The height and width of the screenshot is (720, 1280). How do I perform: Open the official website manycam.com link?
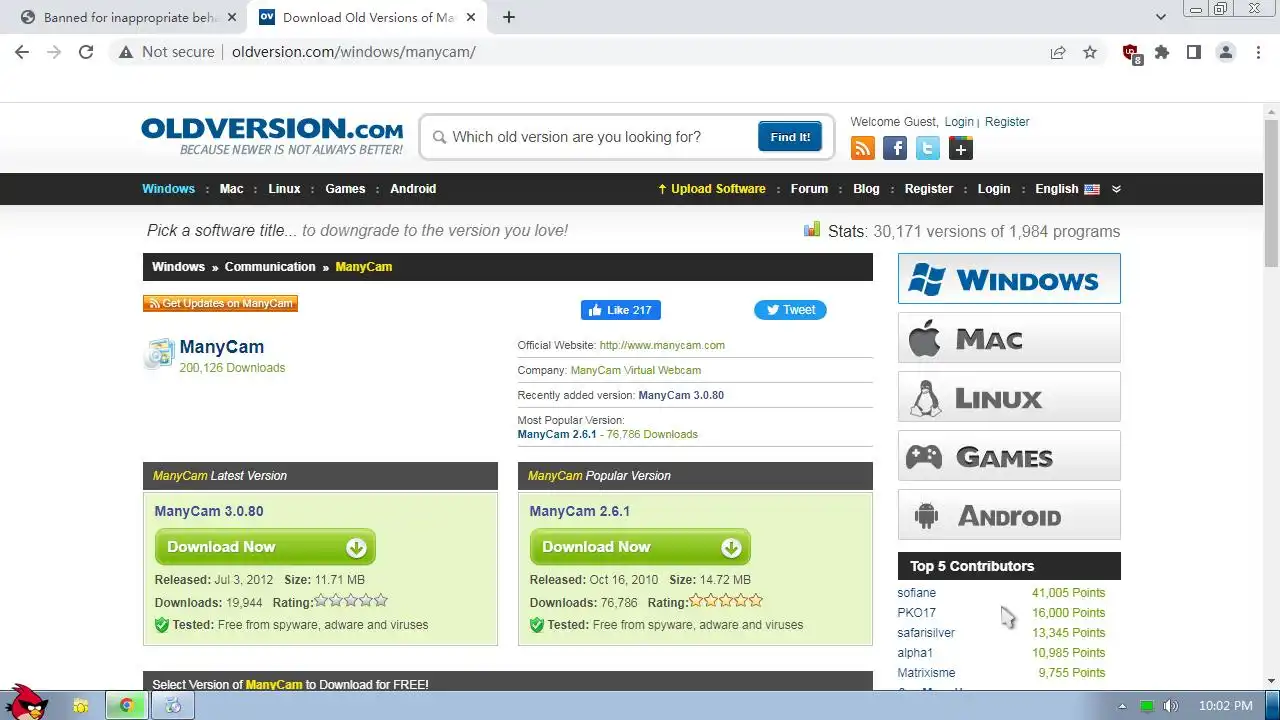[662, 345]
